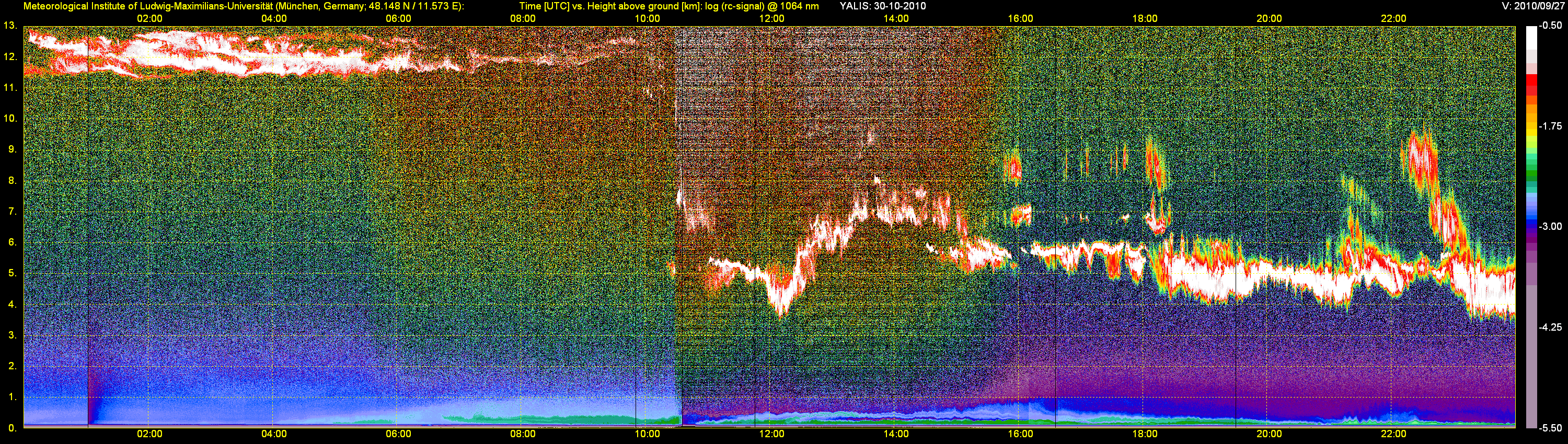
Task: Click the '13.' height axis label
Action: click(x=10, y=26)
